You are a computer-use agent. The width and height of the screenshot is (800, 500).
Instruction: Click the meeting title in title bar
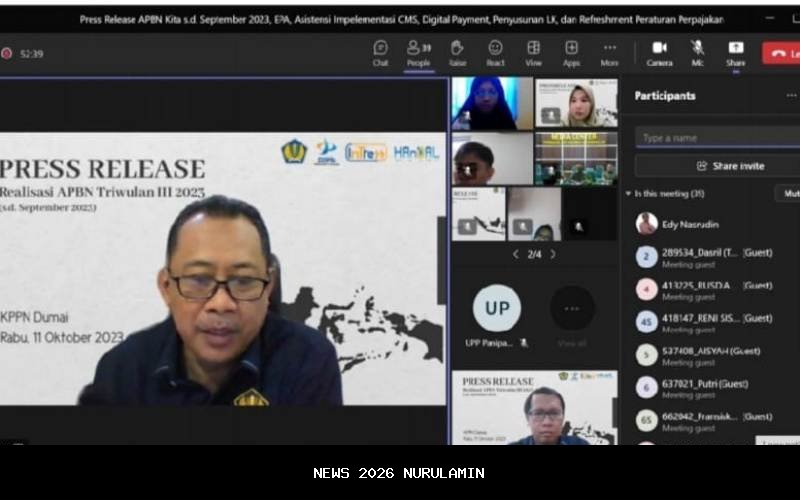click(402, 19)
